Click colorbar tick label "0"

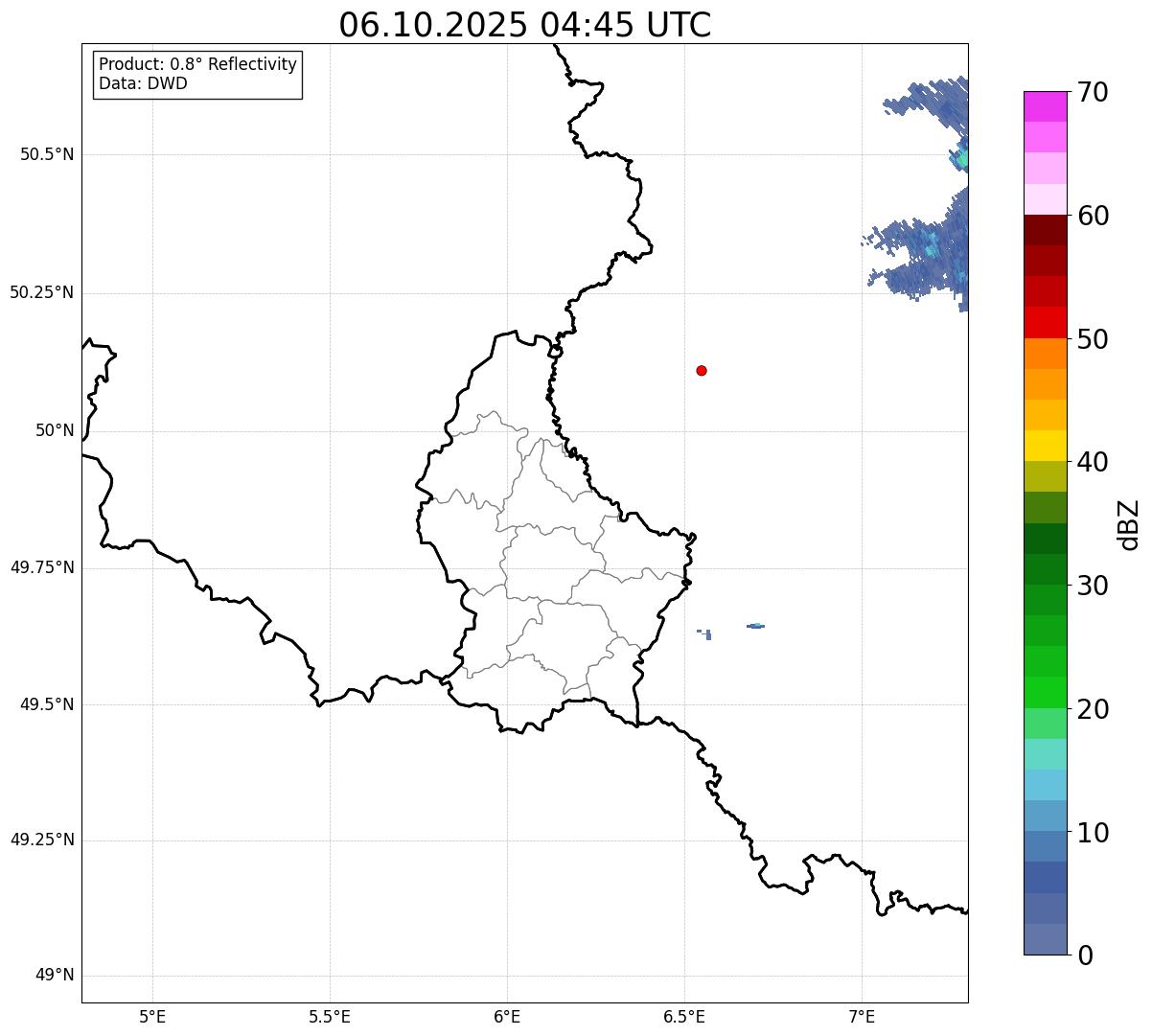[1085, 955]
